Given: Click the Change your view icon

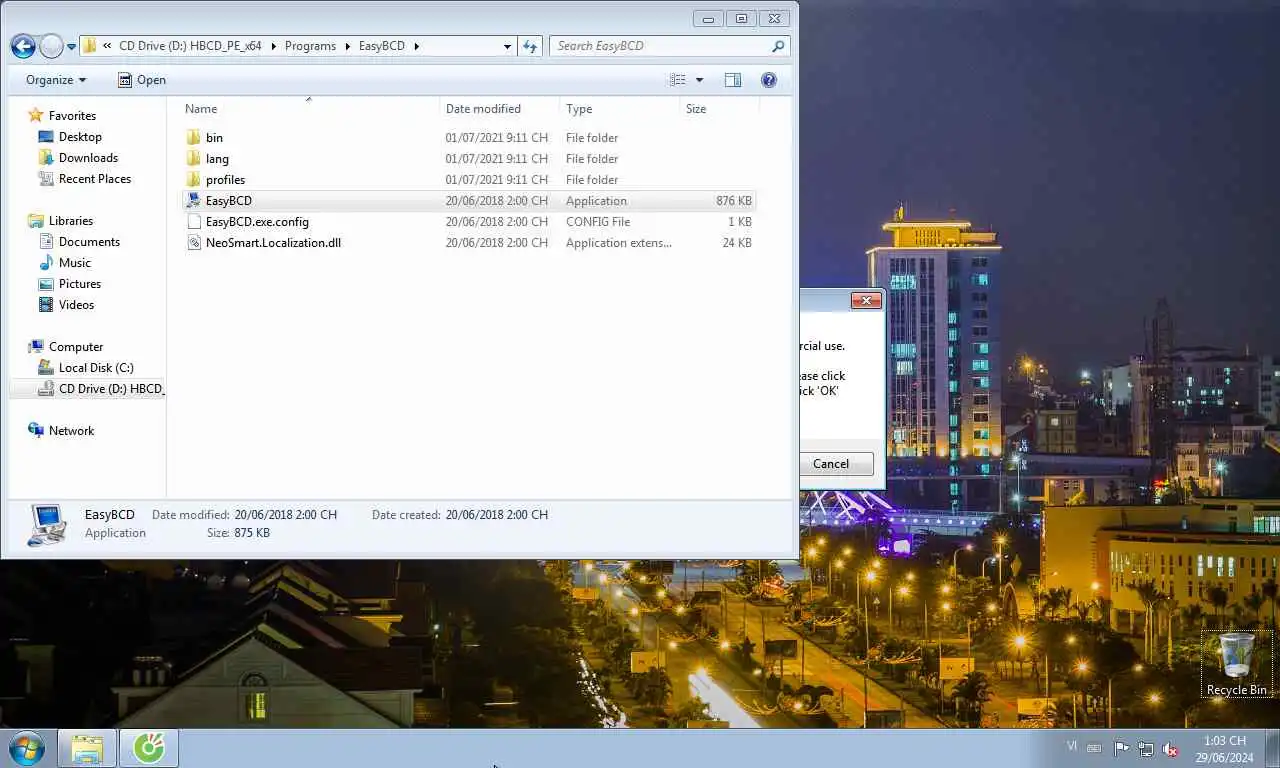Looking at the screenshot, I should (x=678, y=80).
